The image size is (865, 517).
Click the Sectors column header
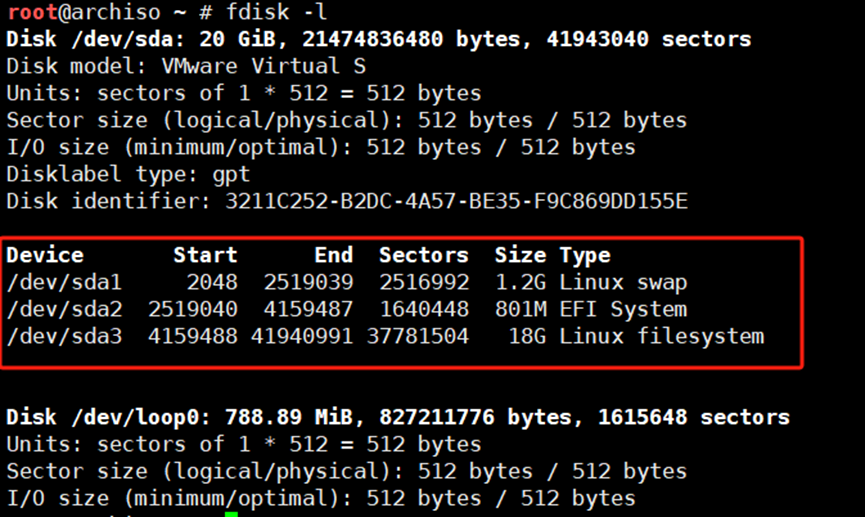tap(423, 256)
